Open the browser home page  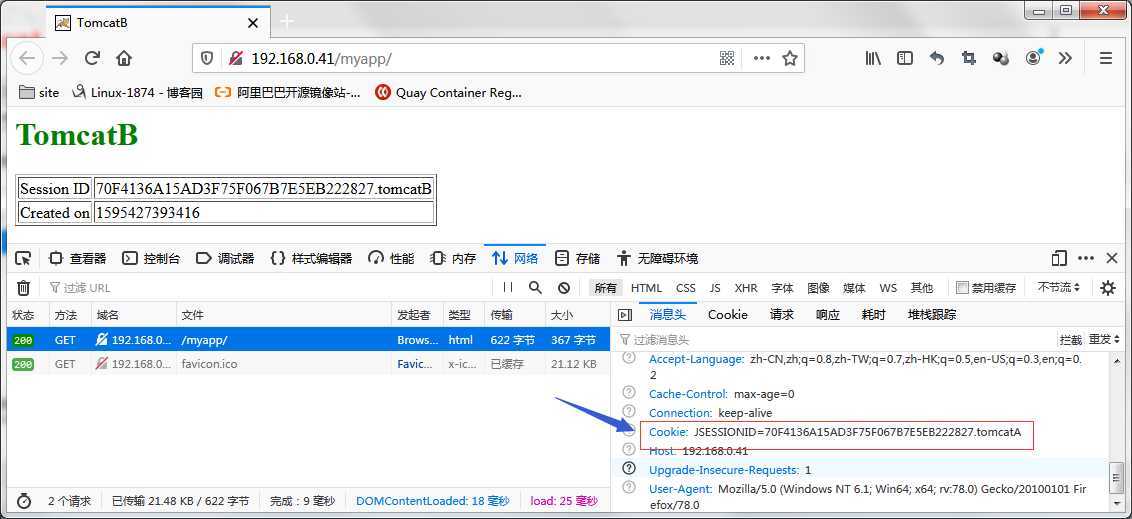point(124,58)
